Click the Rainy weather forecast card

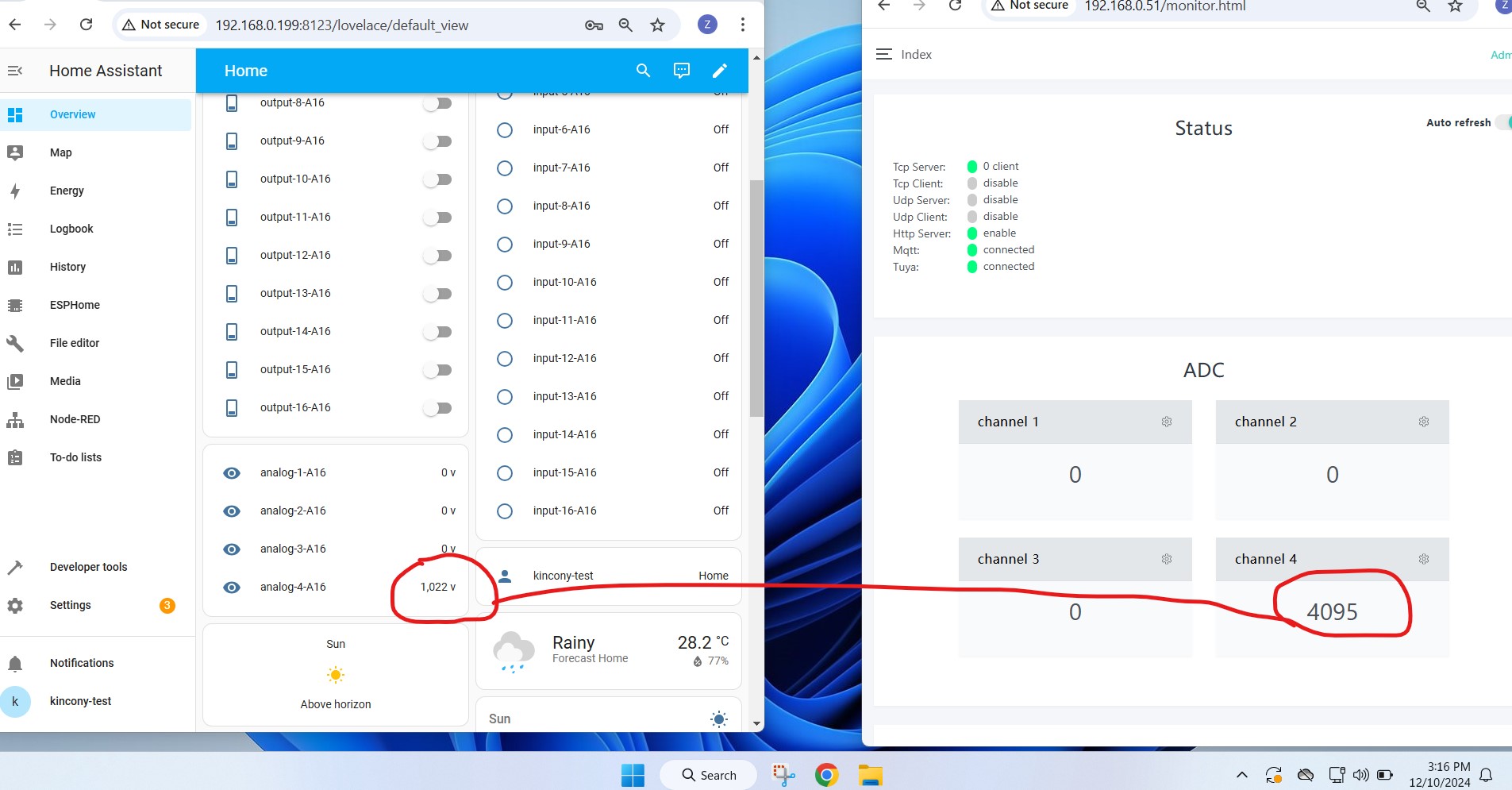click(x=608, y=650)
